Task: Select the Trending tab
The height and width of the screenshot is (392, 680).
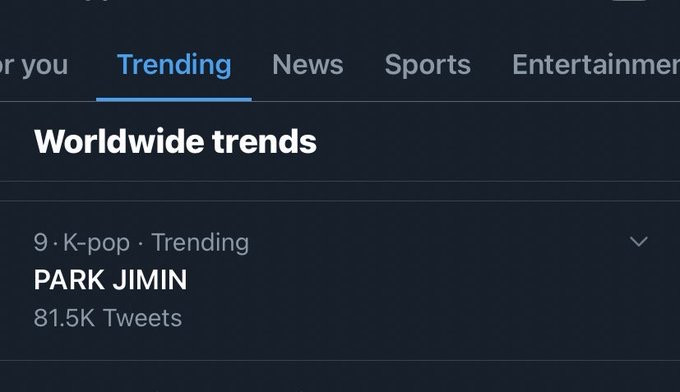Action: 174,65
